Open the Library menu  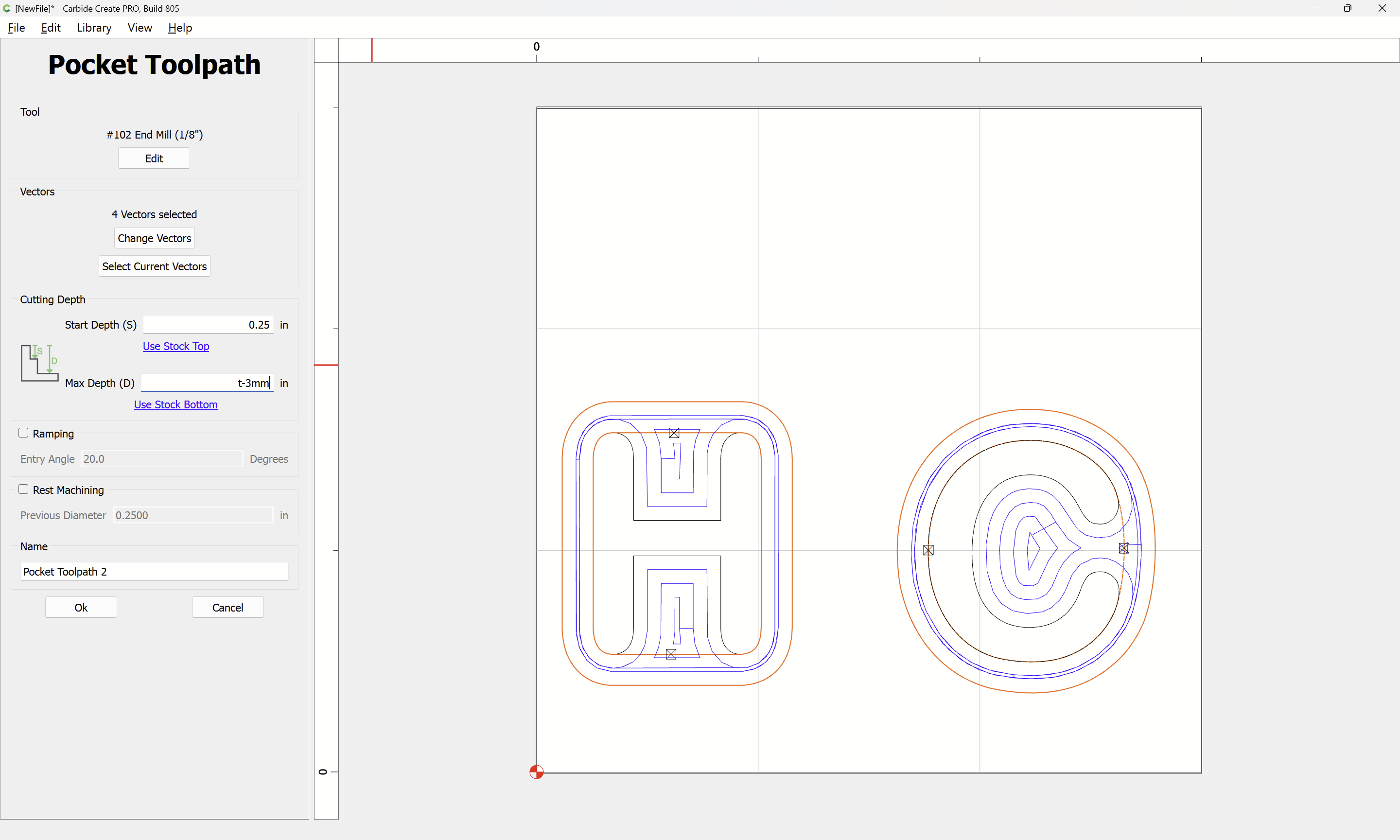click(94, 28)
